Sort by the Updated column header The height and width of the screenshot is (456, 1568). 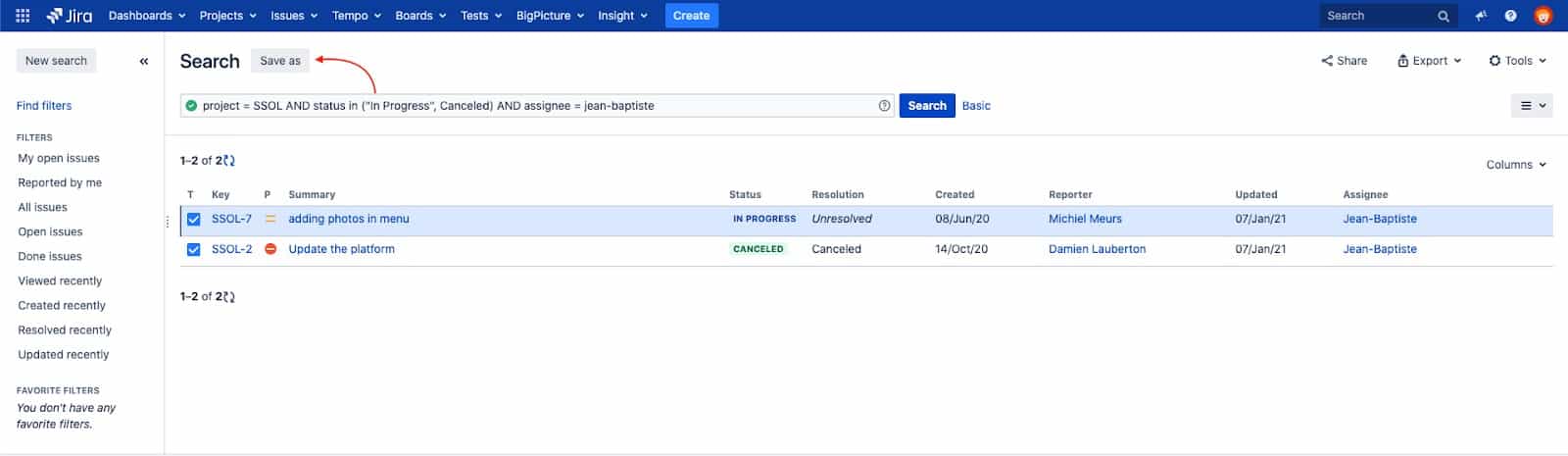1256,195
